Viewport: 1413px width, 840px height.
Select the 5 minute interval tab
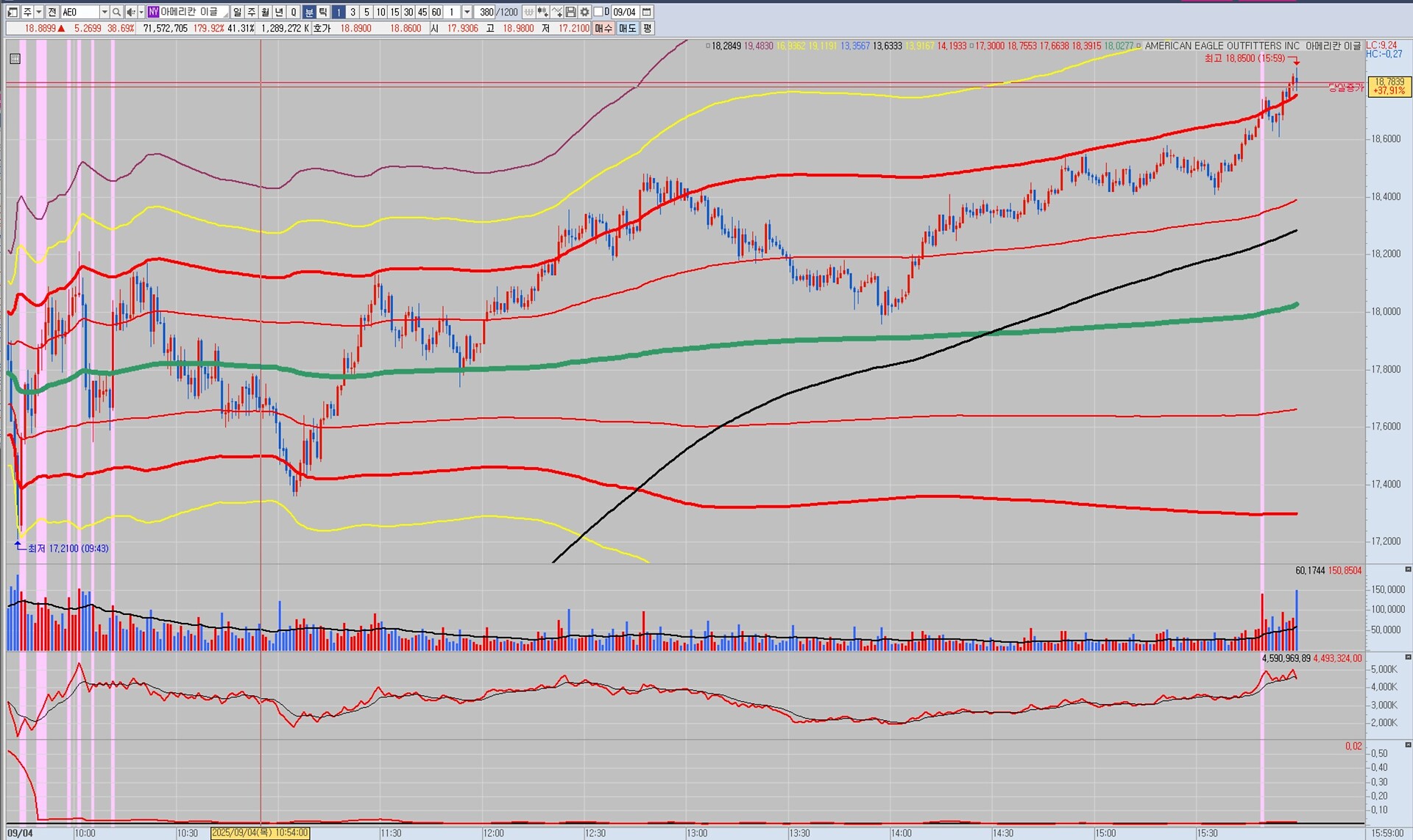tap(366, 13)
